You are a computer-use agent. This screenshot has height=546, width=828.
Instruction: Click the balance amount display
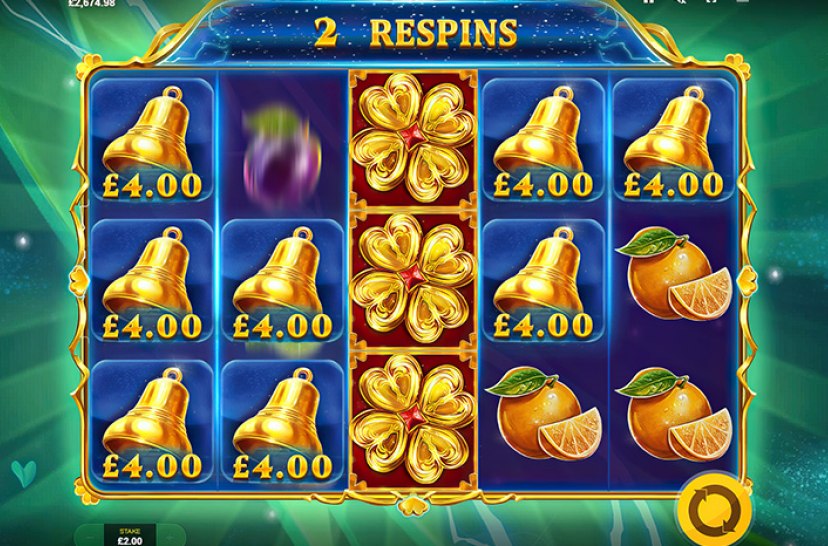point(92,3)
